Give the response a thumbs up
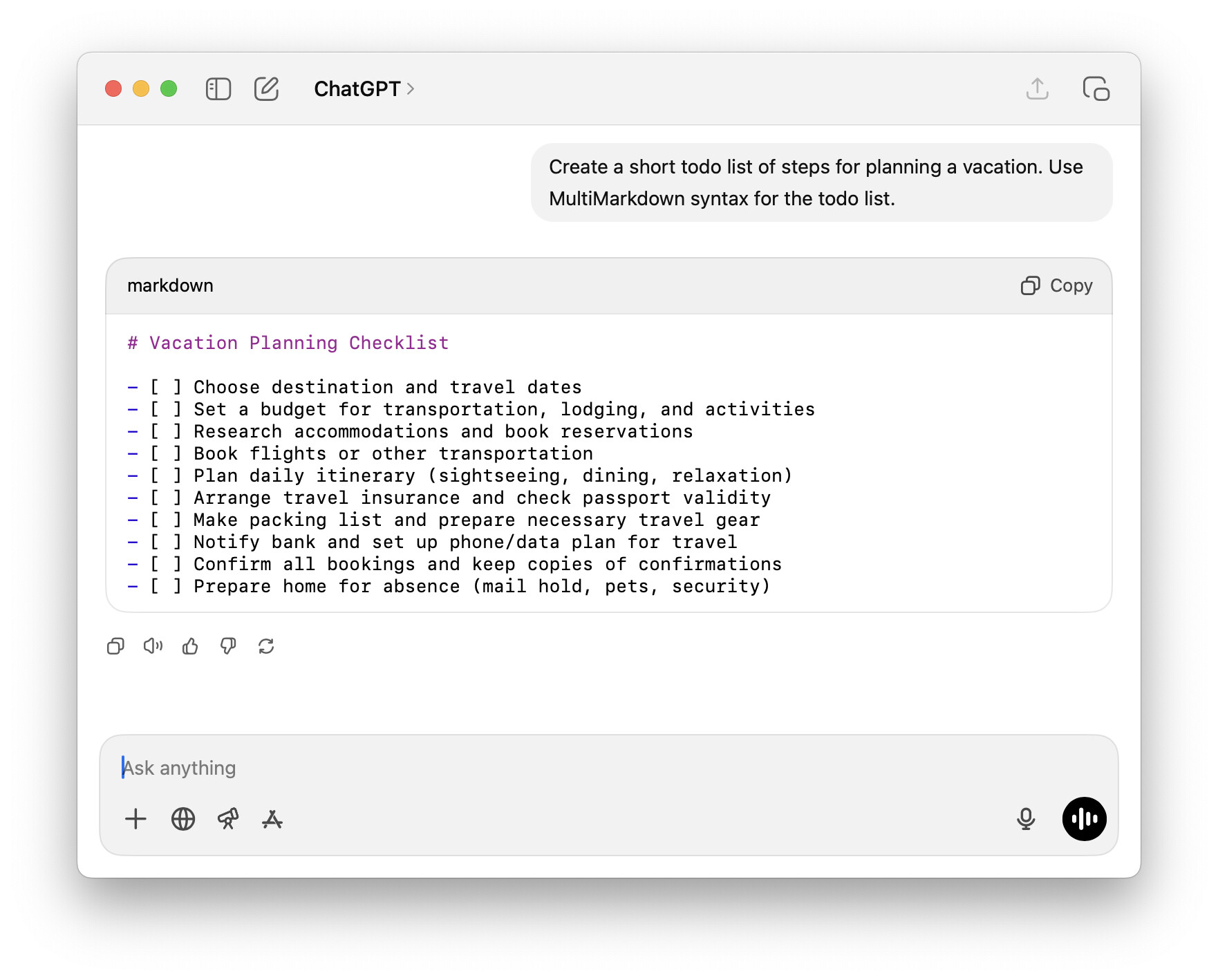Viewport: 1218px width, 980px height. 190,646
